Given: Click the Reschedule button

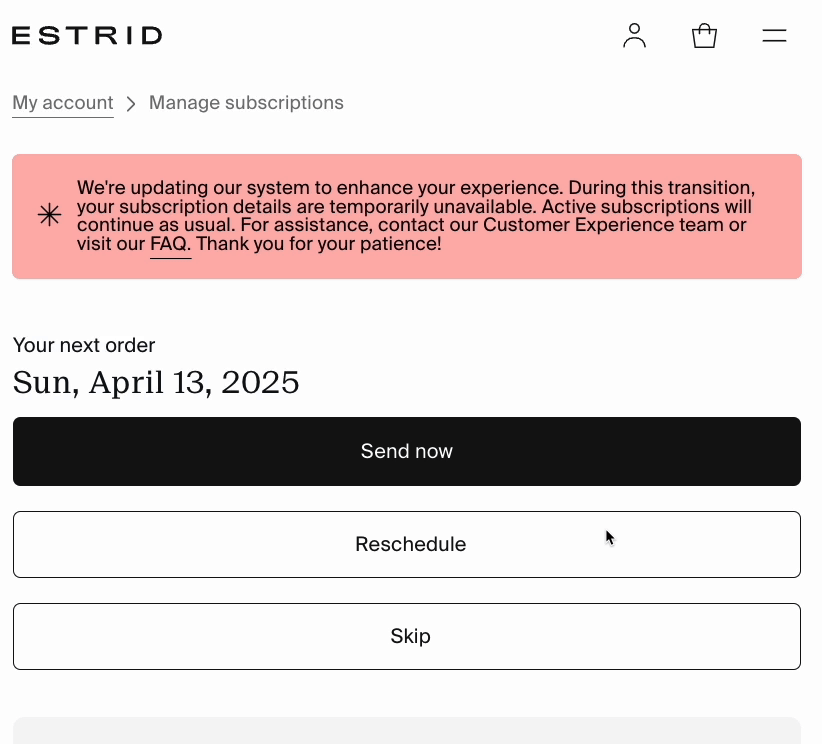Looking at the screenshot, I should point(407,544).
